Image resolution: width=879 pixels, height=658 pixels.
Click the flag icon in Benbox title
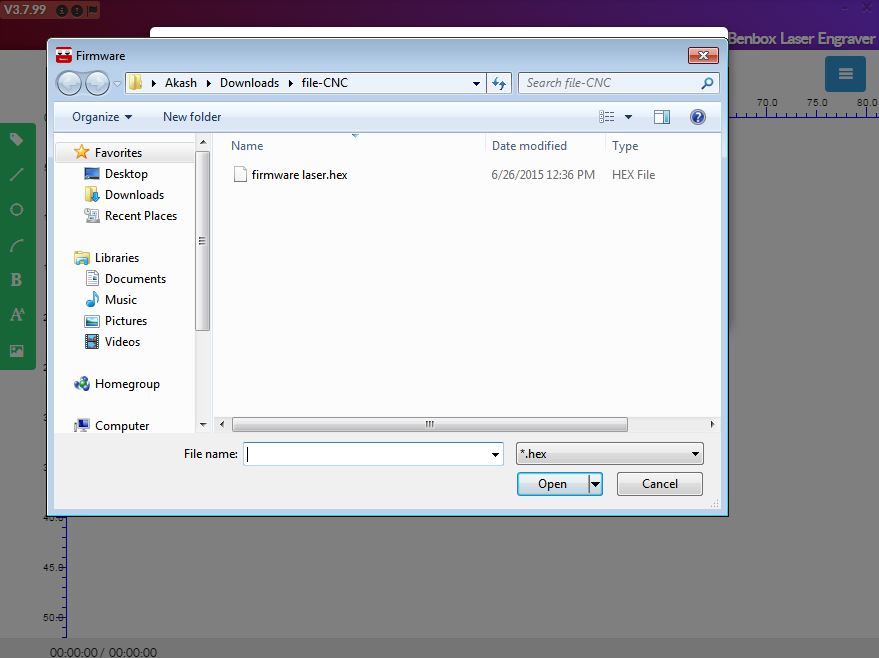[x=92, y=10]
